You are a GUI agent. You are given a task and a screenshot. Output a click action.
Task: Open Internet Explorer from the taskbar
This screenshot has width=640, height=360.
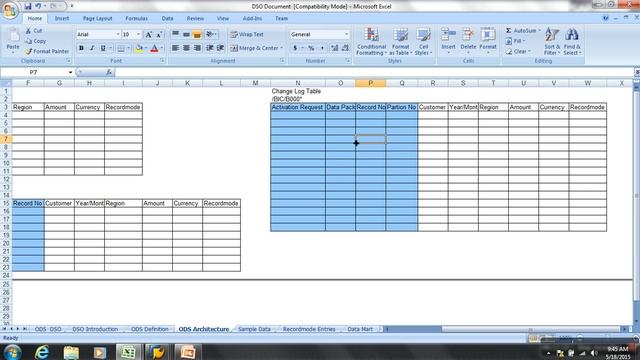coord(42,352)
